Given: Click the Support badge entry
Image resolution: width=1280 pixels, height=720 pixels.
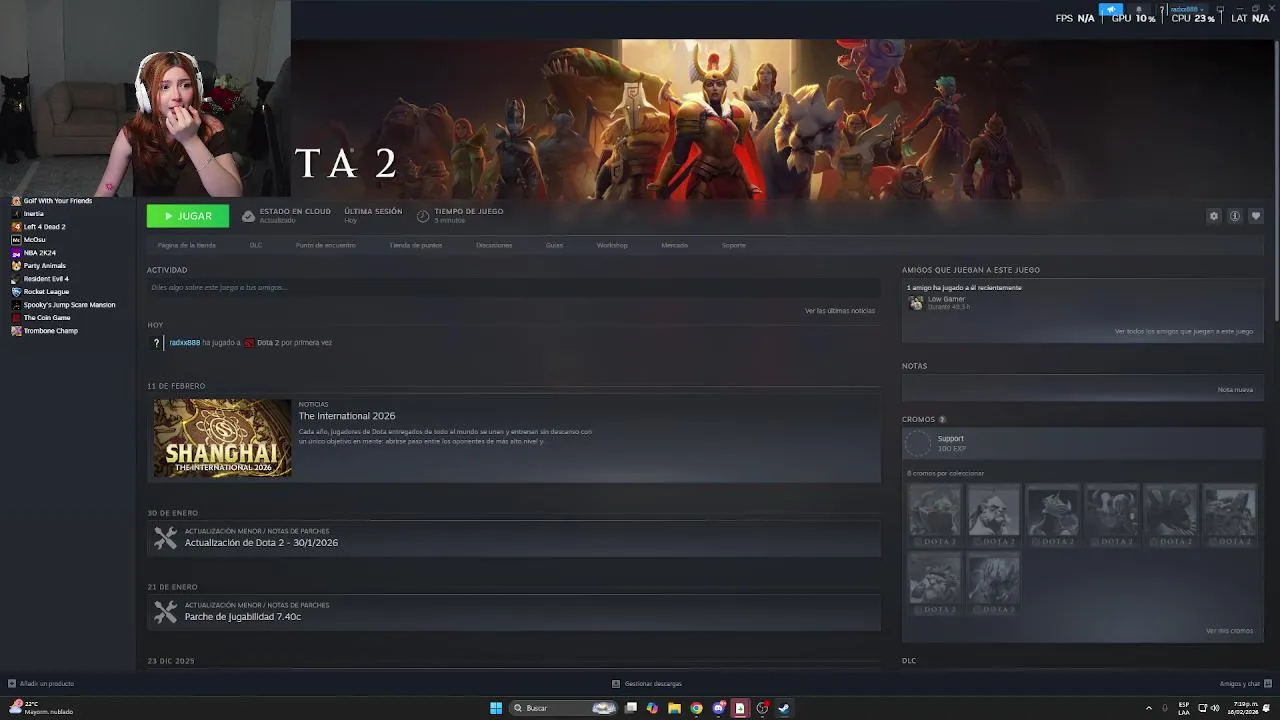Looking at the screenshot, I should pos(1083,443).
